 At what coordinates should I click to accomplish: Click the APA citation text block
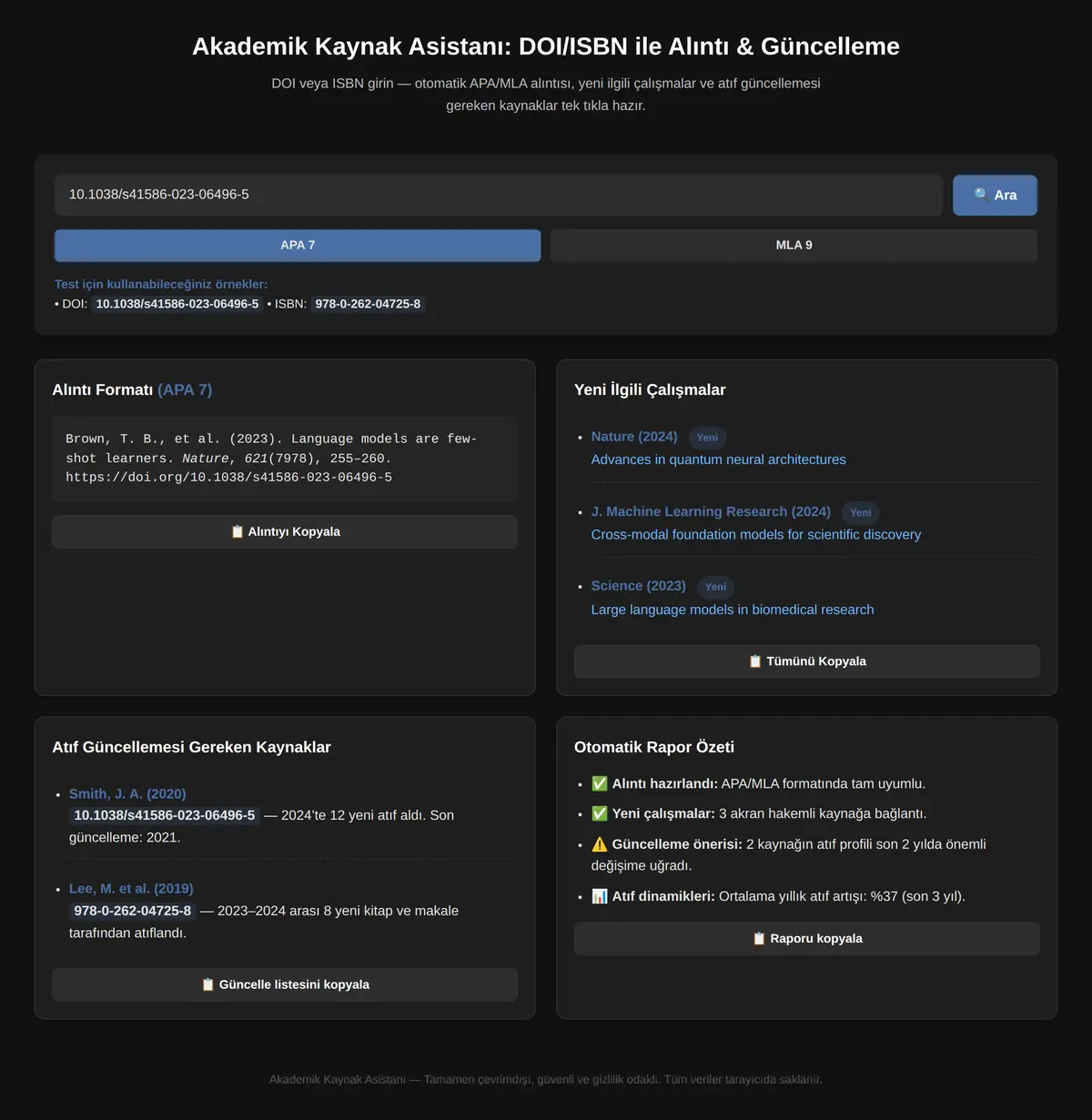[285, 459]
